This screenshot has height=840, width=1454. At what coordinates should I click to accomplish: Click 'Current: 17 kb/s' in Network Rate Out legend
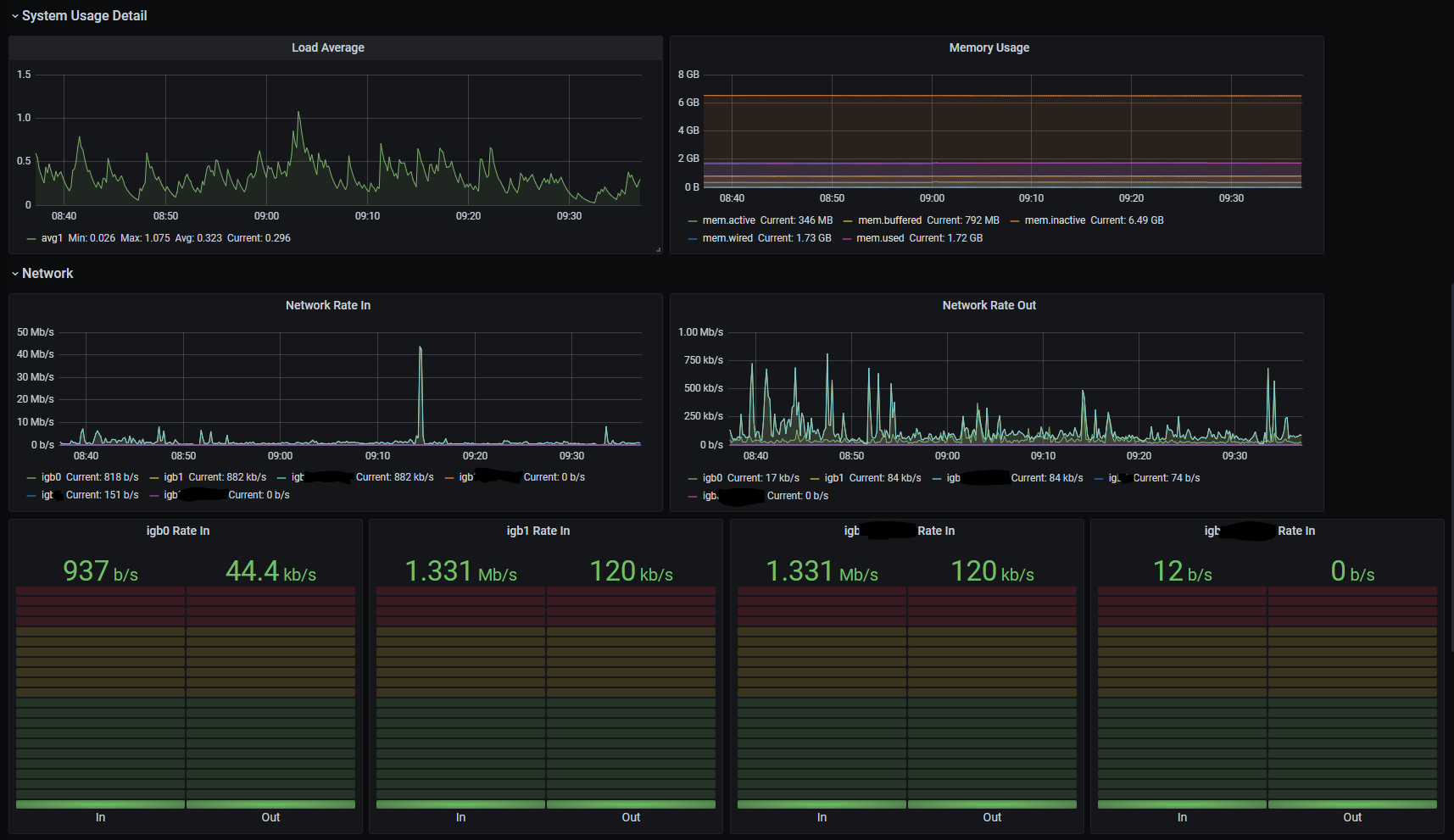(763, 478)
